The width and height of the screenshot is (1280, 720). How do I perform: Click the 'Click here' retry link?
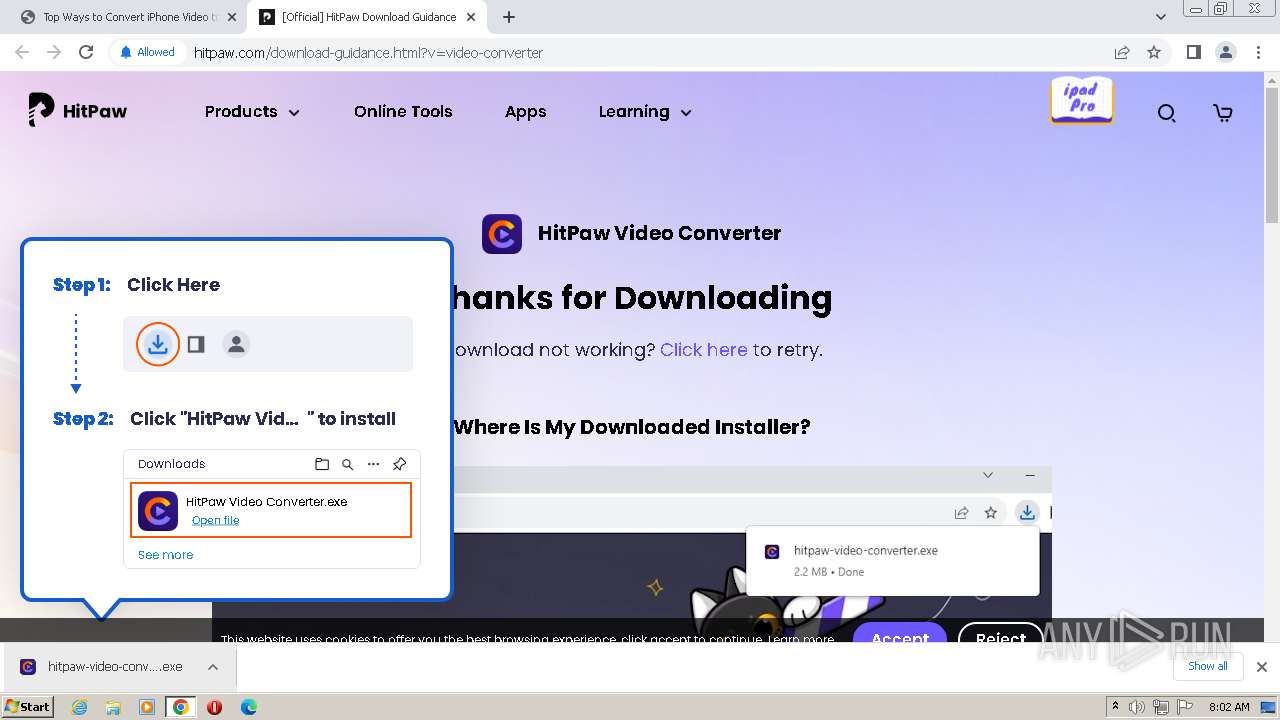[x=703, y=350]
